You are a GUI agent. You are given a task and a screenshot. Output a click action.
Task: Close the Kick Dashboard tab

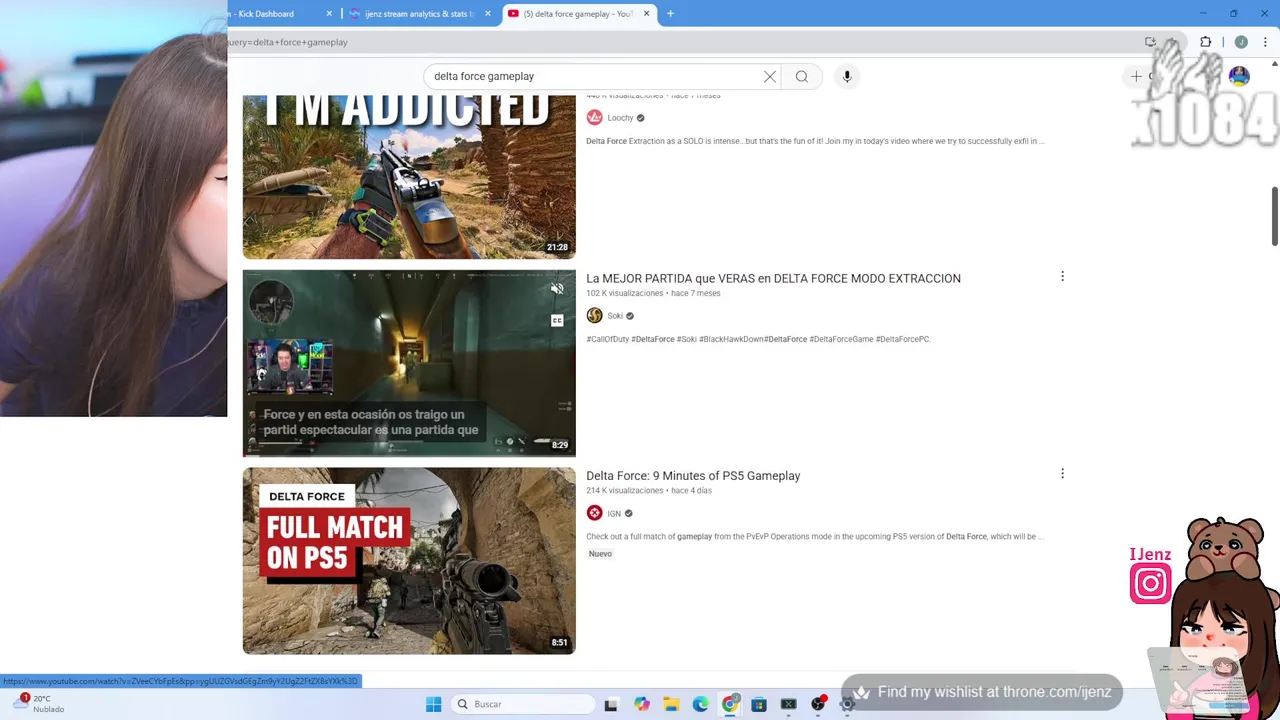click(x=329, y=14)
